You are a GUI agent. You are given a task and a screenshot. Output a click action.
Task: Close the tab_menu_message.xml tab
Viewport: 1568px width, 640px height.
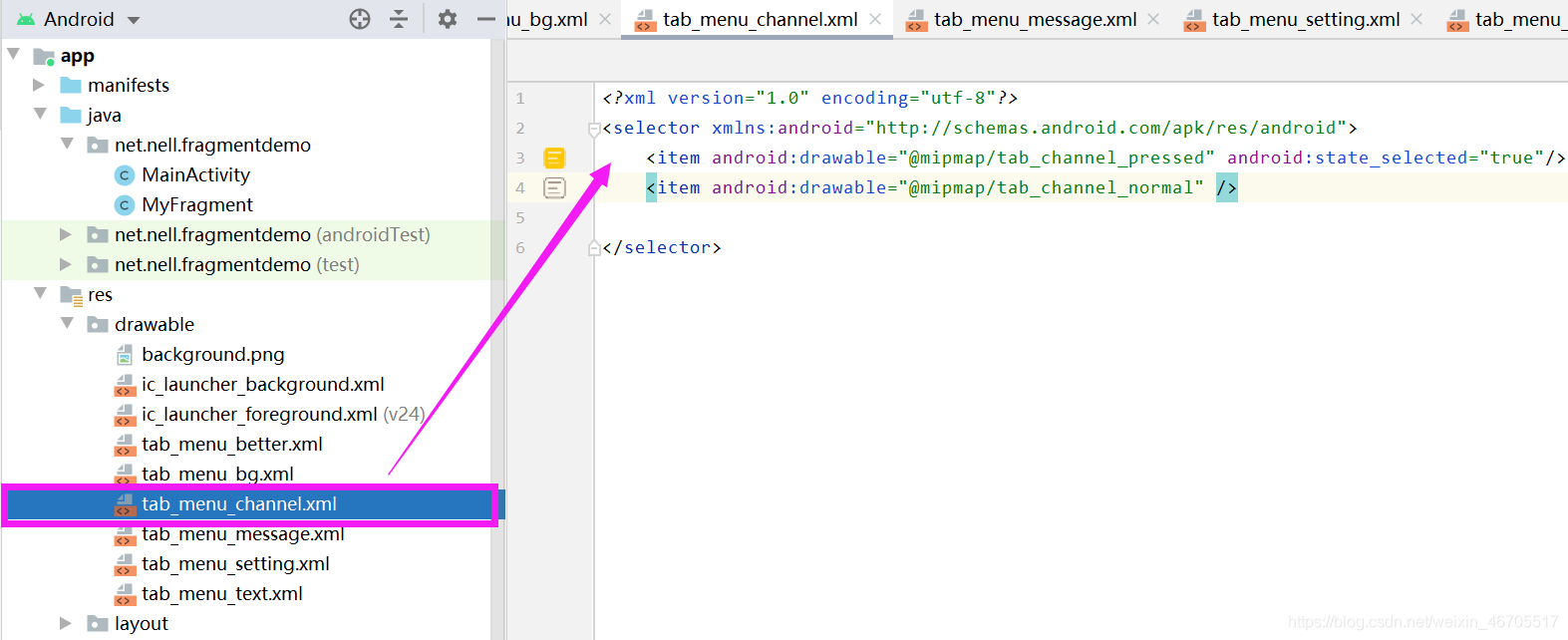[1153, 19]
